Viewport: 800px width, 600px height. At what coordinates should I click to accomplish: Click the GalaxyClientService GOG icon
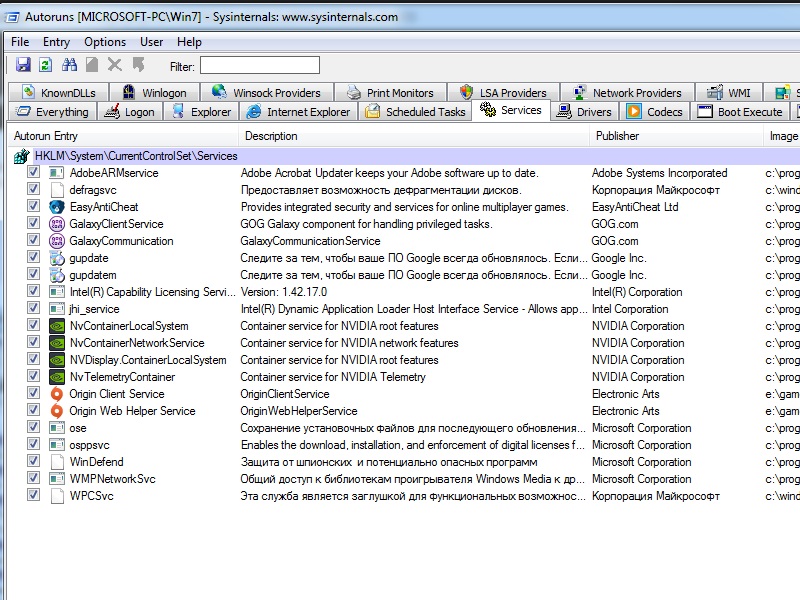click(x=57, y=224)
